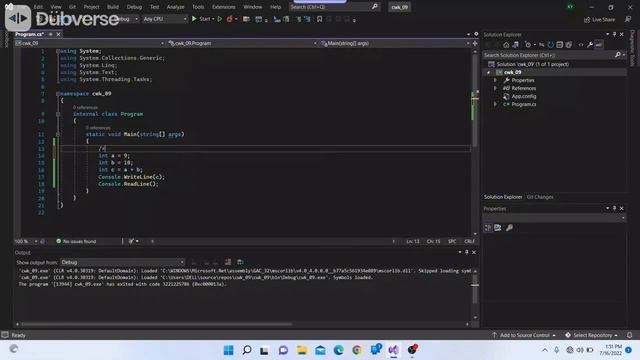This screenshot has height=360, width=640.
Task: Open the View menu
Action: [56, 7]
